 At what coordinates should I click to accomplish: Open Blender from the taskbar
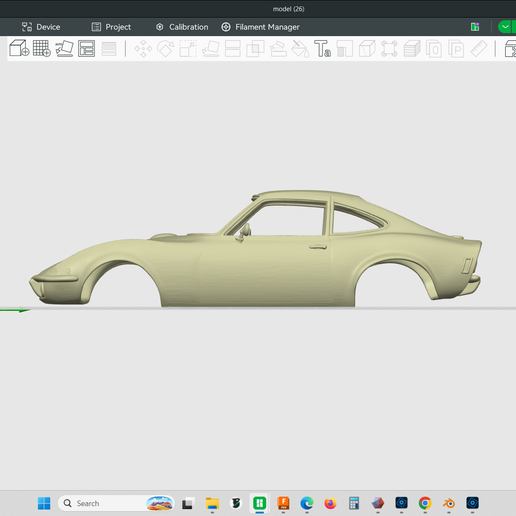(x=449, y=503)
